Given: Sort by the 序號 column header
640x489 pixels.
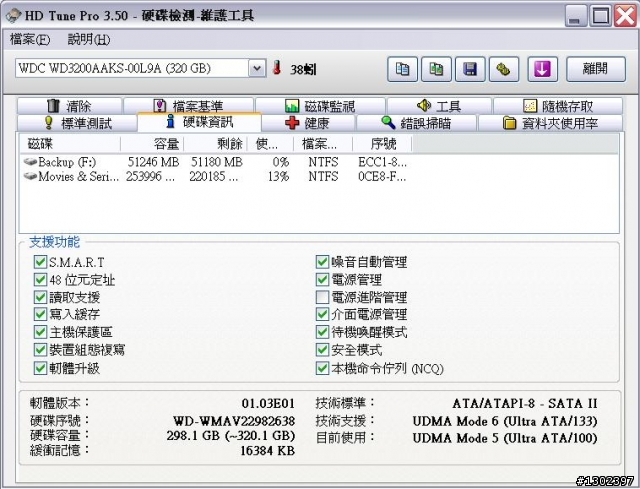Looking at the screenshot, I should click(x=382, y=144).
